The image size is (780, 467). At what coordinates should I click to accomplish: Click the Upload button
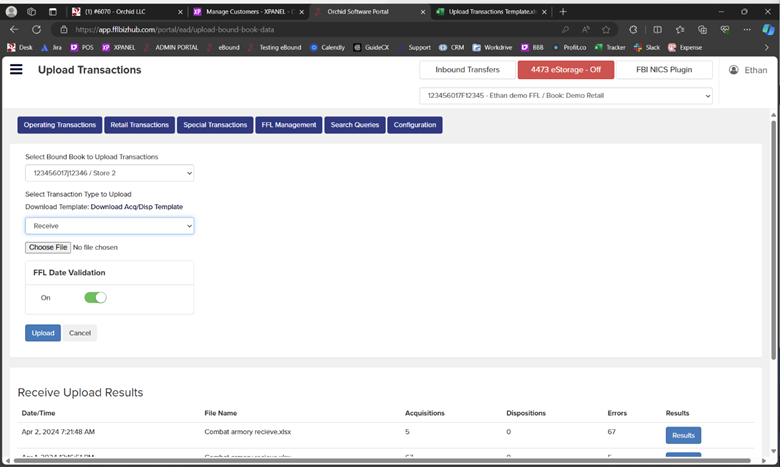point(43,333)
